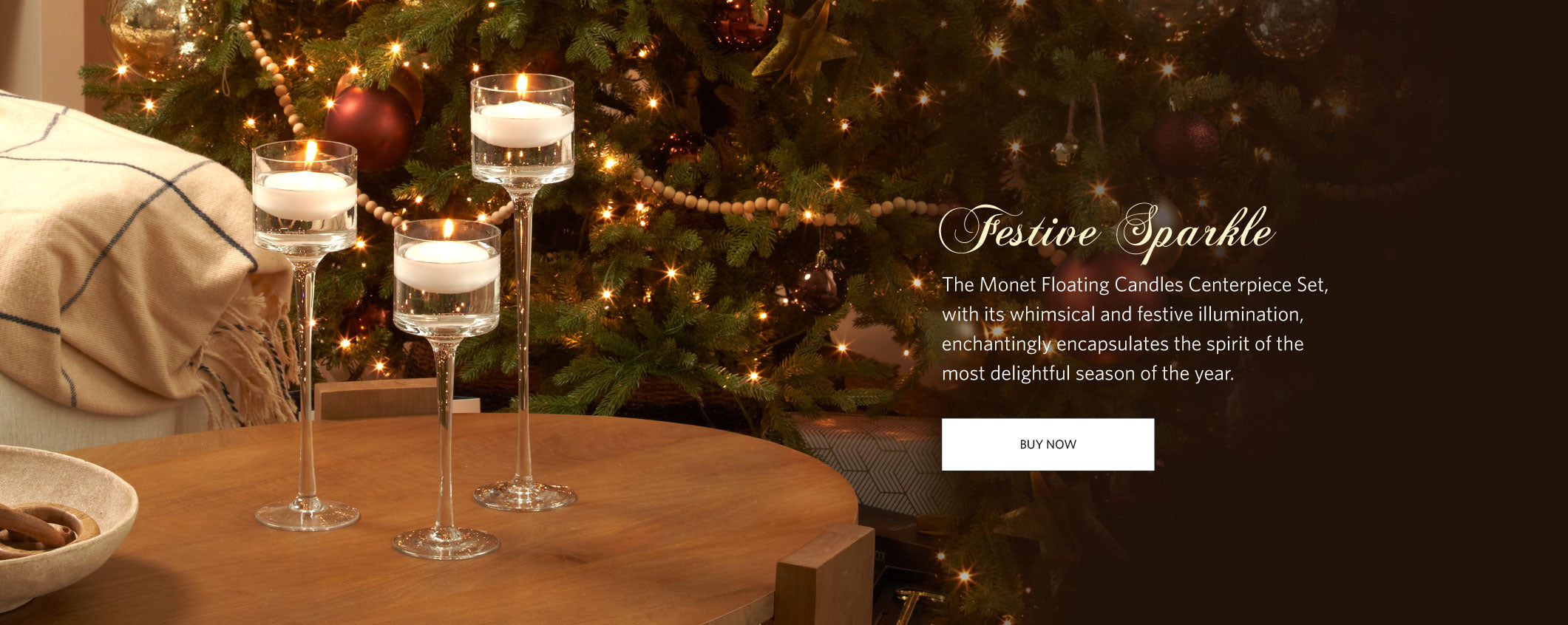Select the Monet Floating Candles description text
Screen dimensions: 1568x625
tap(1135, 329)
